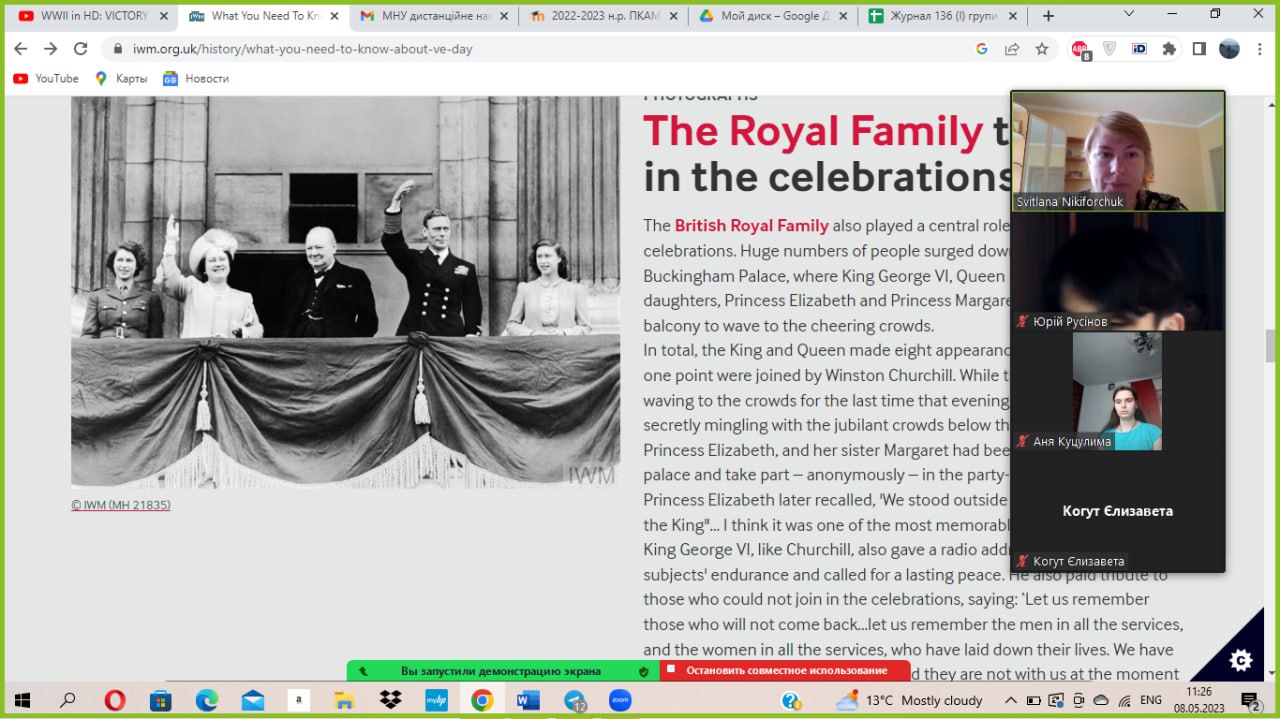
Task: Open the cookie settings gear icon
Action: click(x=1240, y=659)
